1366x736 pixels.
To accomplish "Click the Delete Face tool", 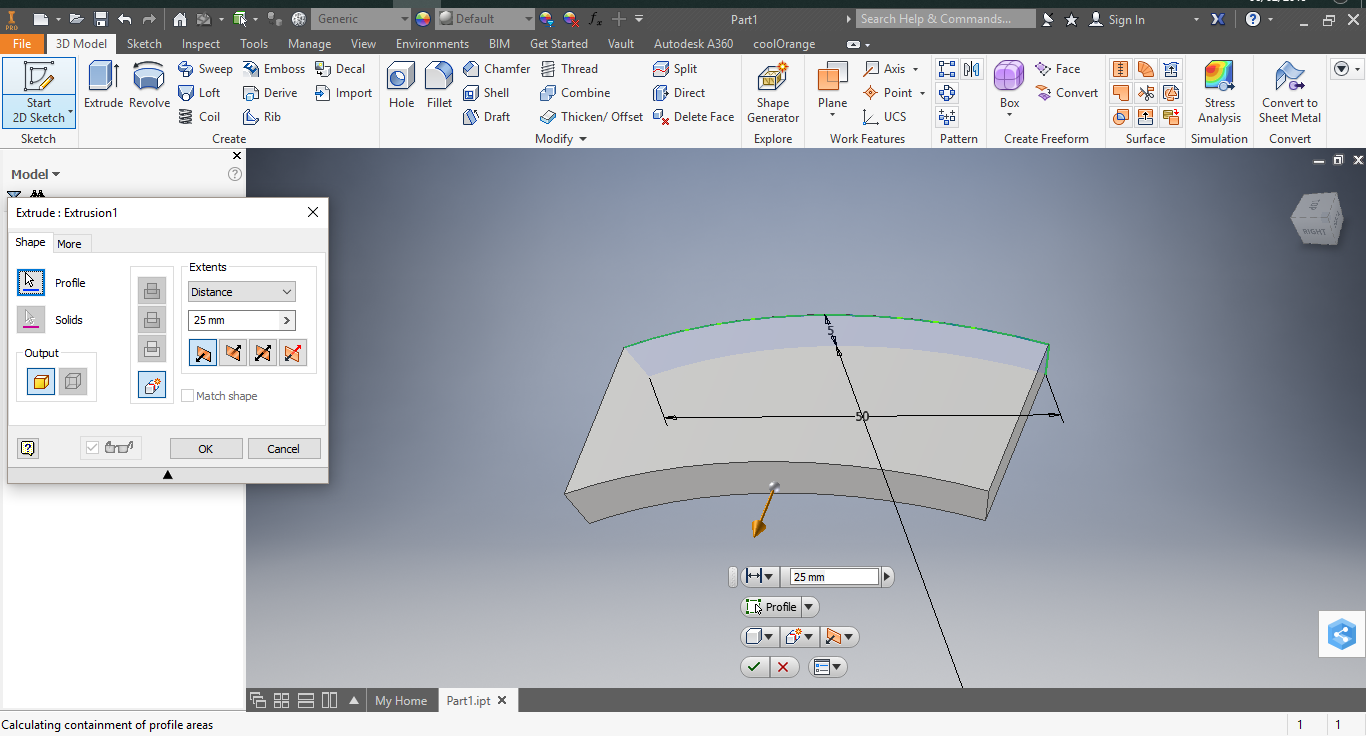I will click(x=693, y=117).
